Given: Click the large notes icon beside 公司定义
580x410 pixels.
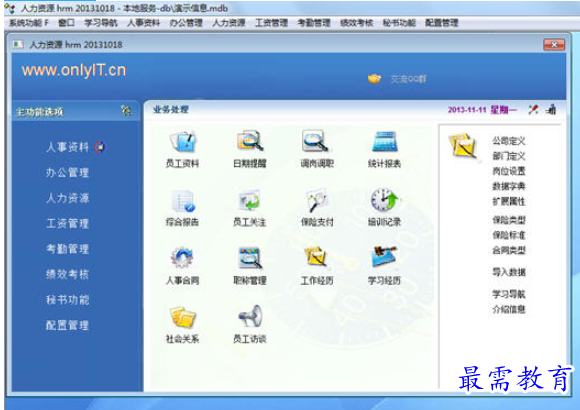Looking at the screenshot, I should [463, 147].
